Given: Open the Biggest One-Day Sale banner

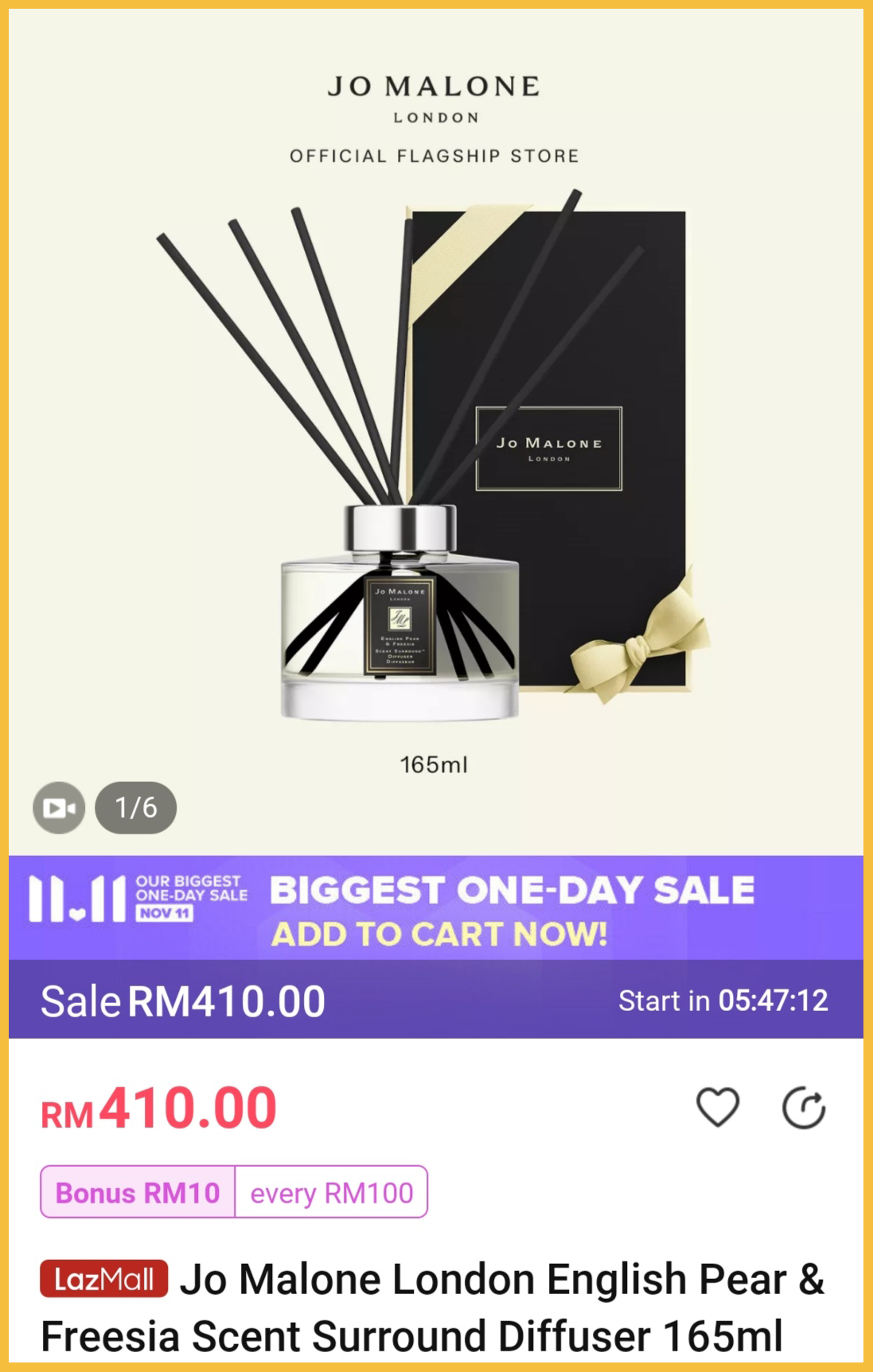Looking at the screenshot, I should 436,908.
